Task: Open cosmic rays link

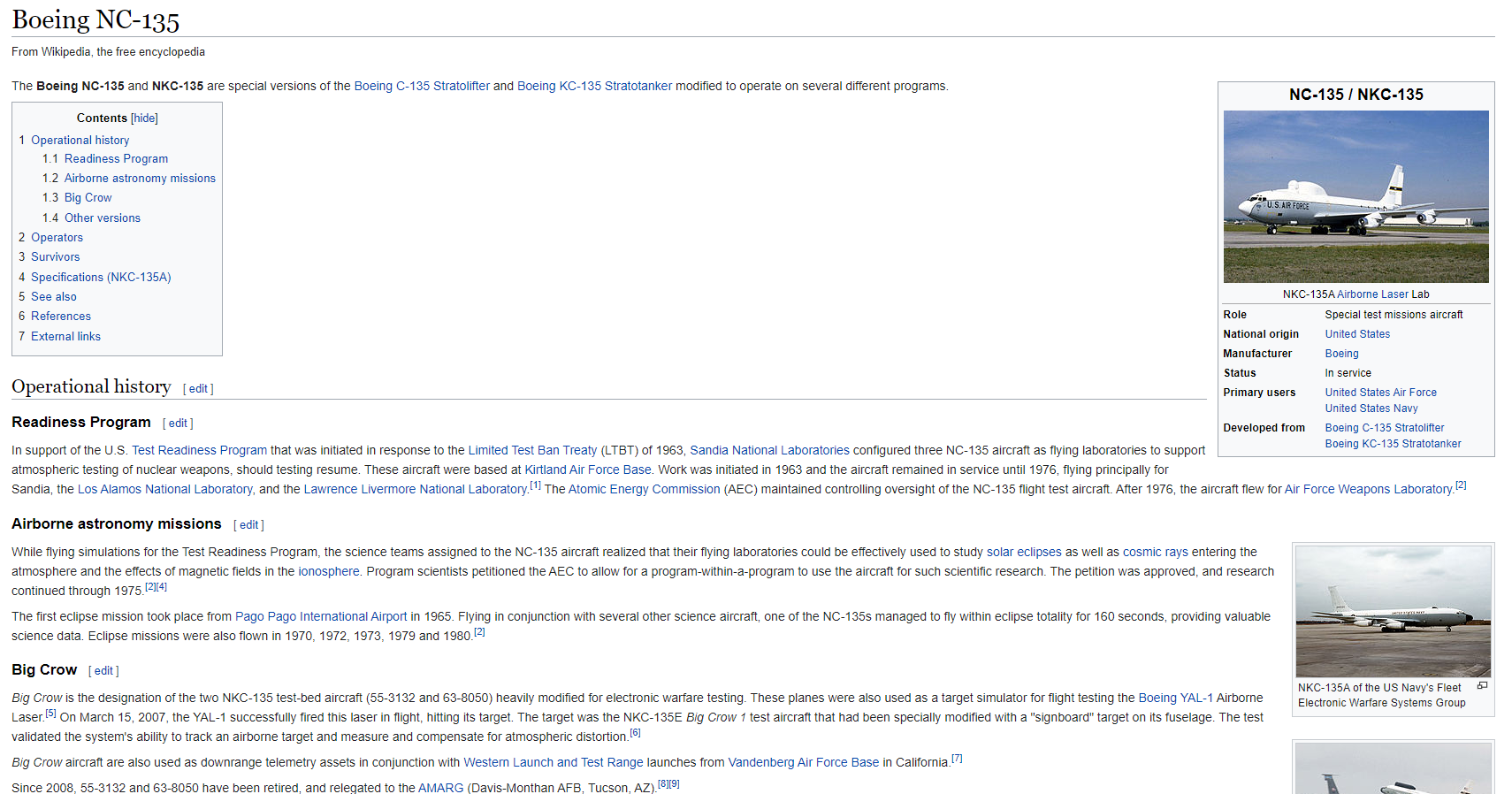Action: [x=1155, y=552]
